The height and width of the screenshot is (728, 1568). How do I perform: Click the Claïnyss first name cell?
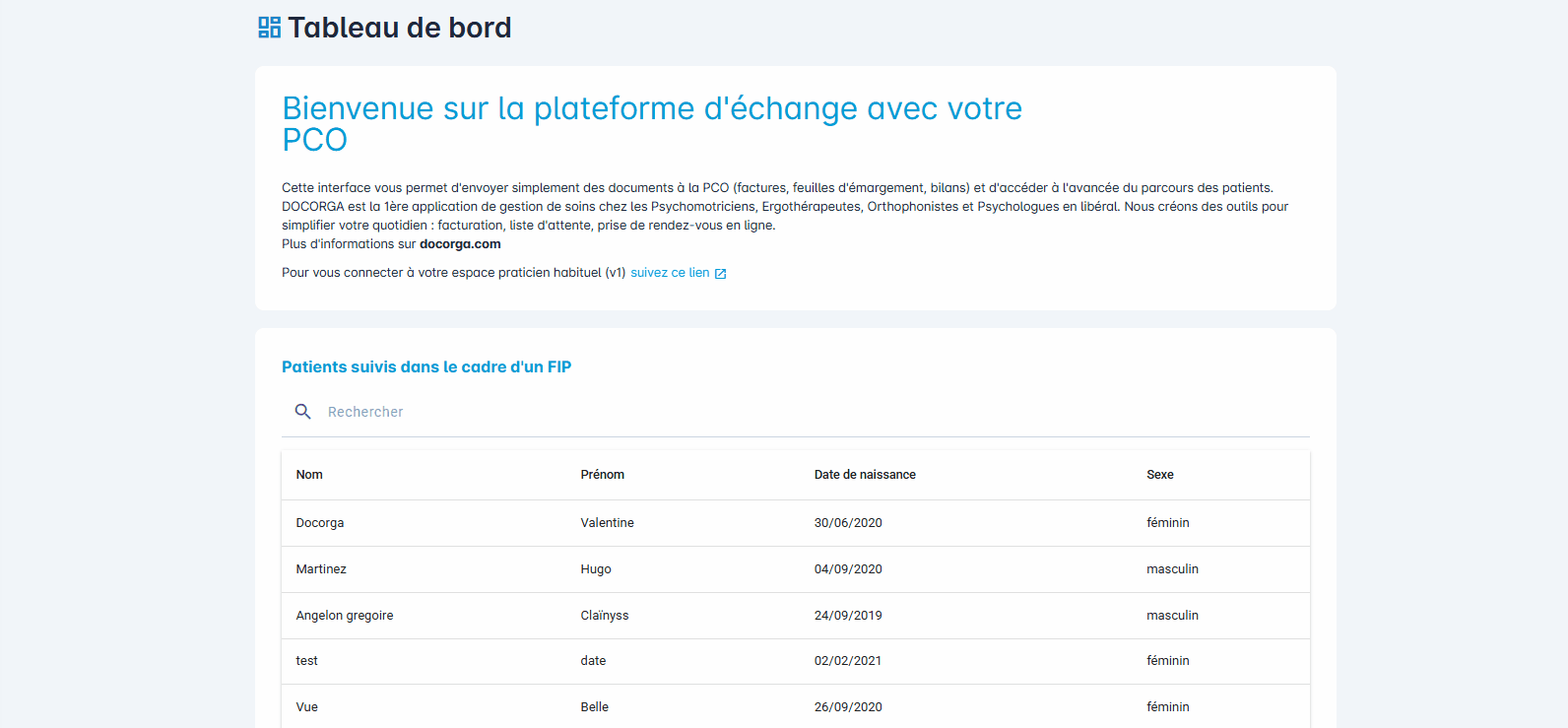[x=605, y=616]
